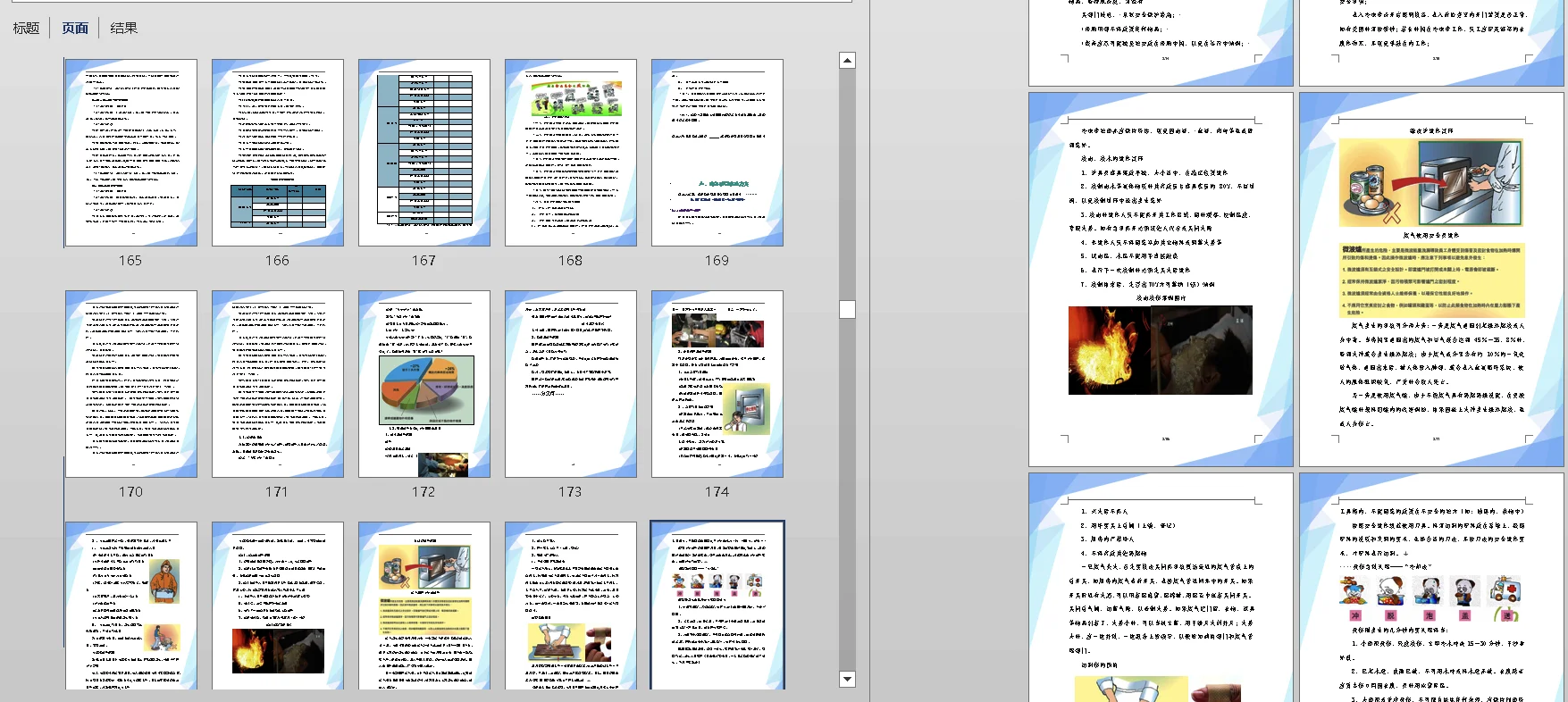This screenshot has width=1568, height=702.
Task: Click the cartoon characters strip in document
Action: (1430, 598)
